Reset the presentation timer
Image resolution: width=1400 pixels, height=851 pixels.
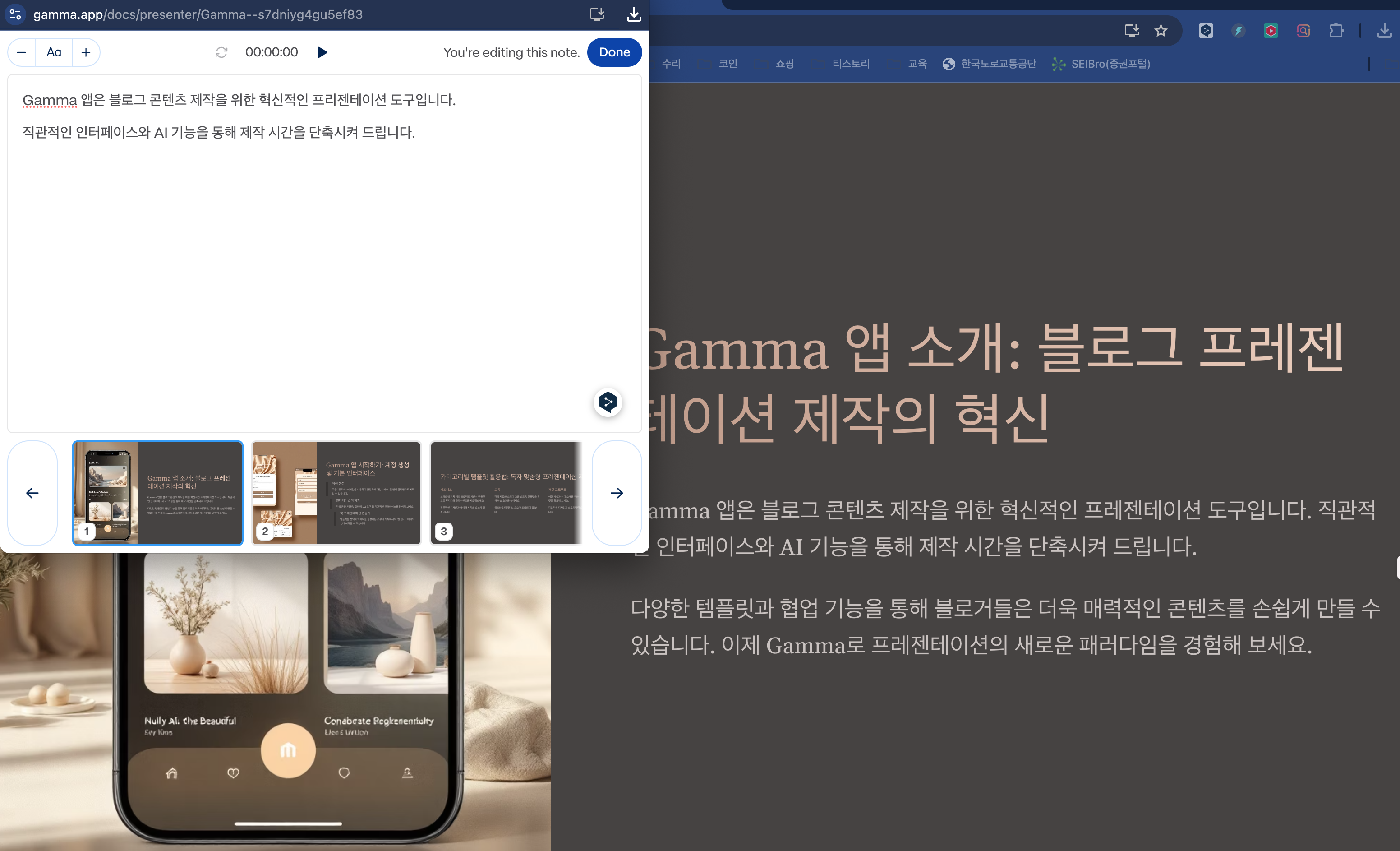(221, 52)
